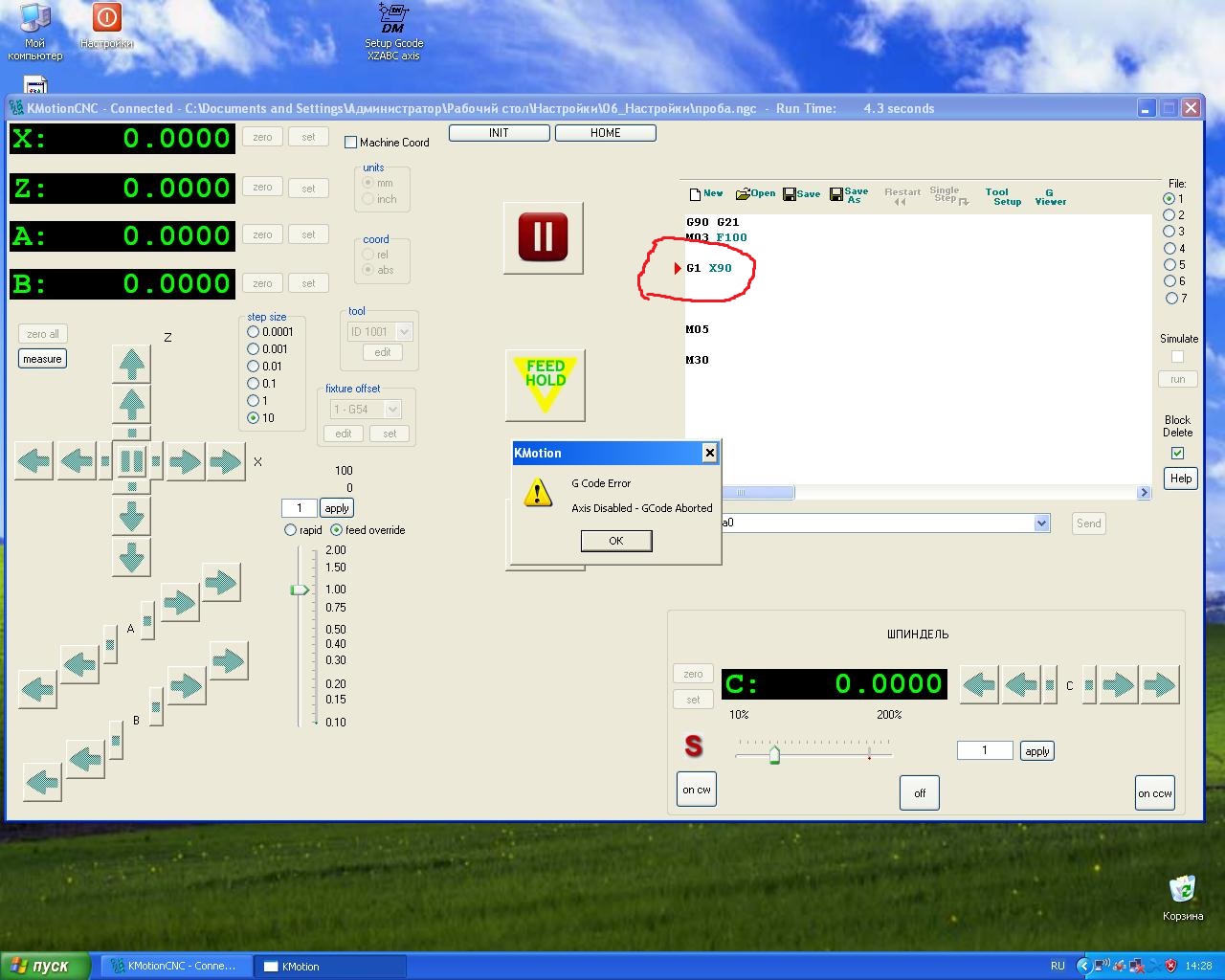Screen dimensions: 1225x980
Task: Enable the Machine Coord checkbox
Action: pos(350,143)
